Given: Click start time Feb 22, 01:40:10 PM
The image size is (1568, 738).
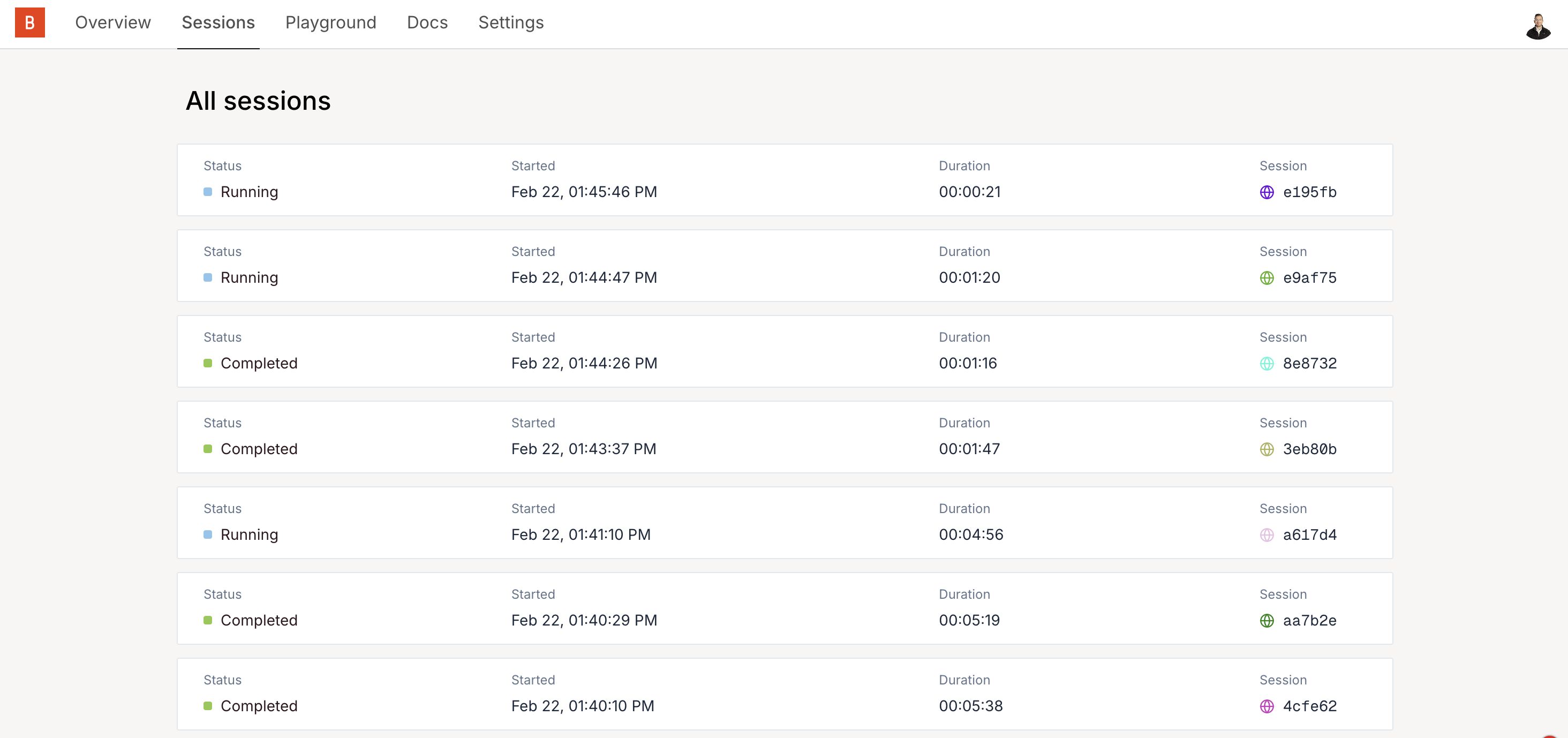Looking at the screenshot, I should pyautogui.click(x=583, y=706).
